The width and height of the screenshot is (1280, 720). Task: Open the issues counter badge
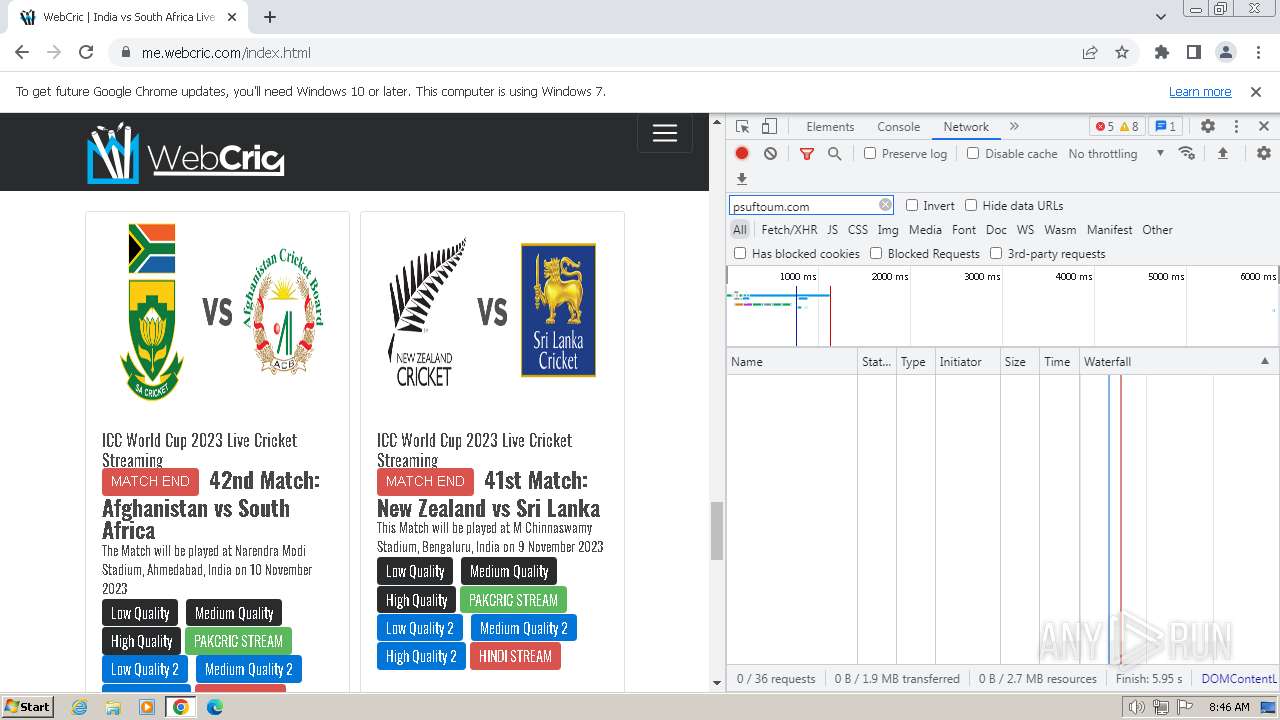coord(1165,127)
